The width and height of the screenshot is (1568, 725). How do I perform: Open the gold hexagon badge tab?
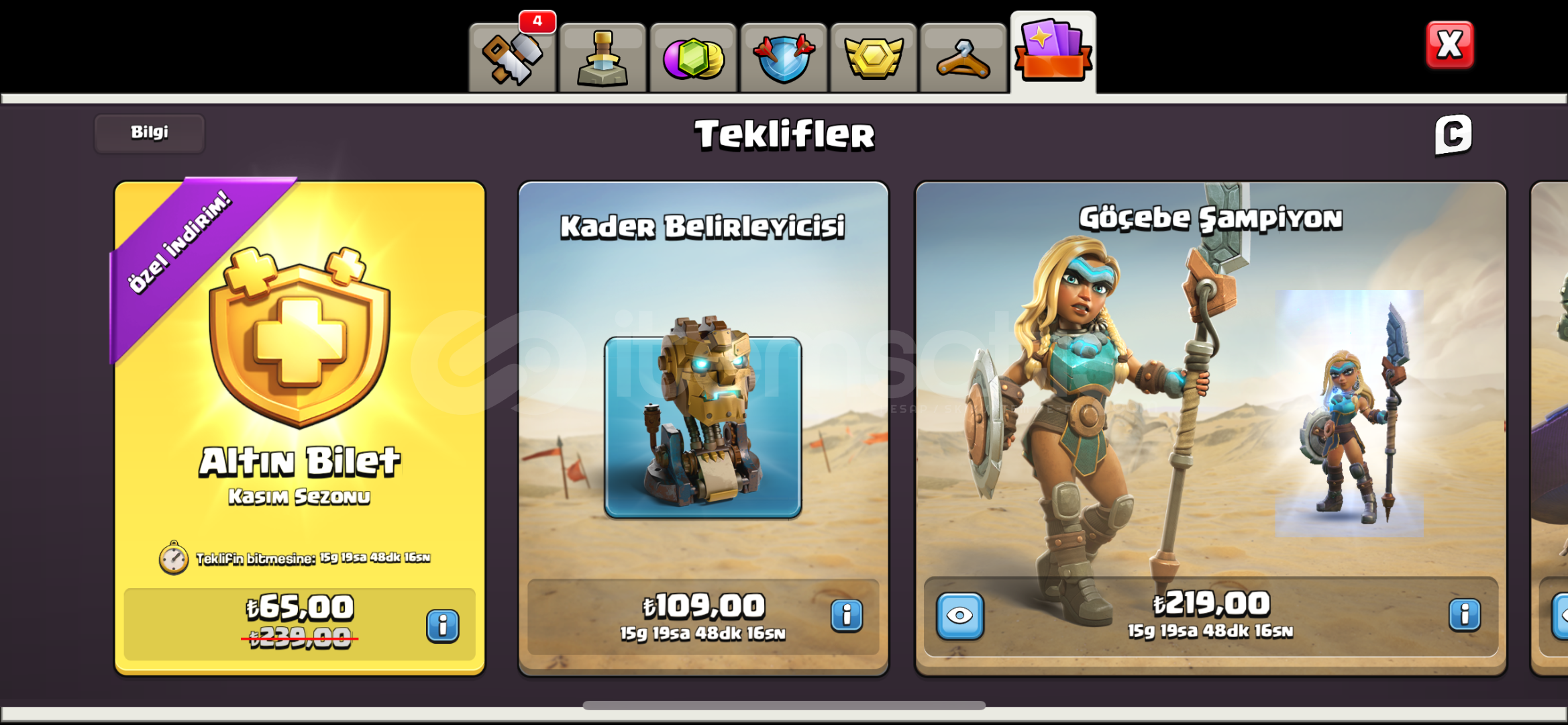[874, 58]
